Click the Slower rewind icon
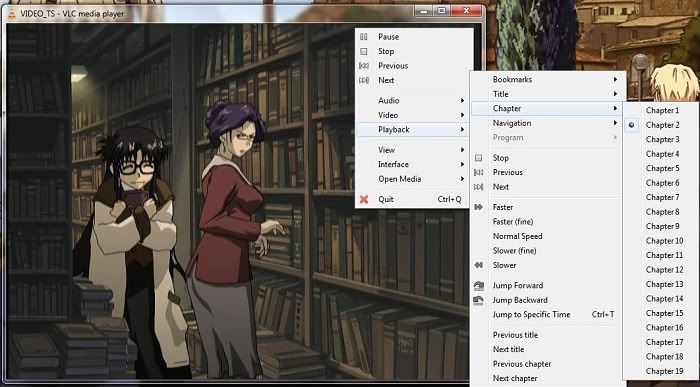 (479, 265)
